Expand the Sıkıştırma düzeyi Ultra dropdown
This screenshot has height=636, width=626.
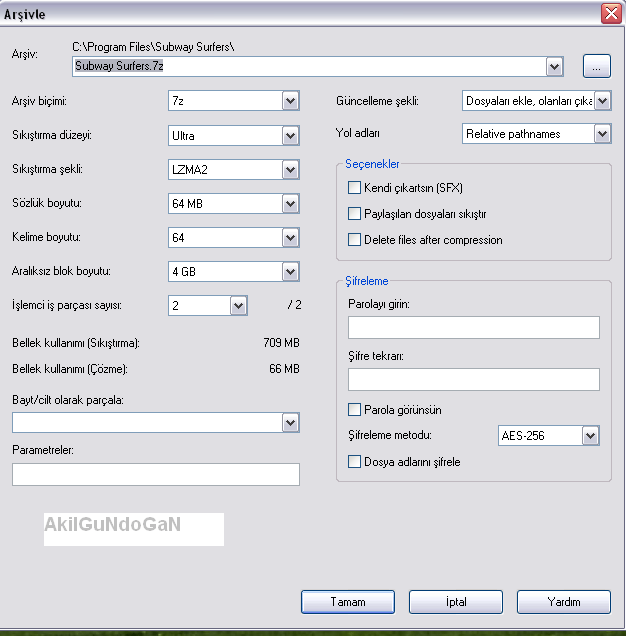[290, 135]
